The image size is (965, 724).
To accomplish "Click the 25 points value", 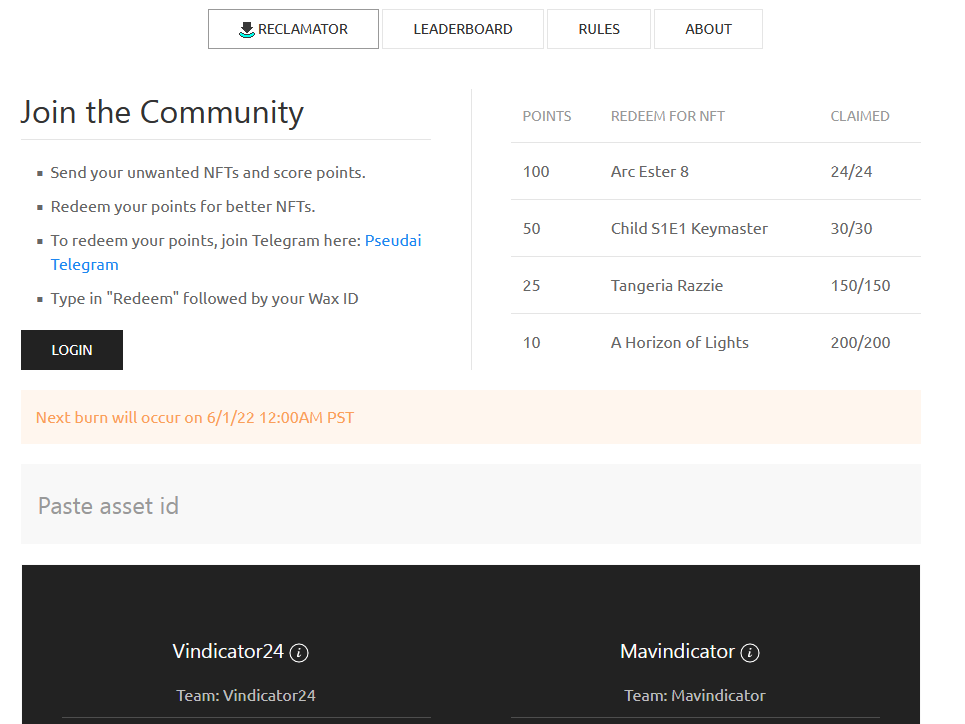I will pos(532,286).
